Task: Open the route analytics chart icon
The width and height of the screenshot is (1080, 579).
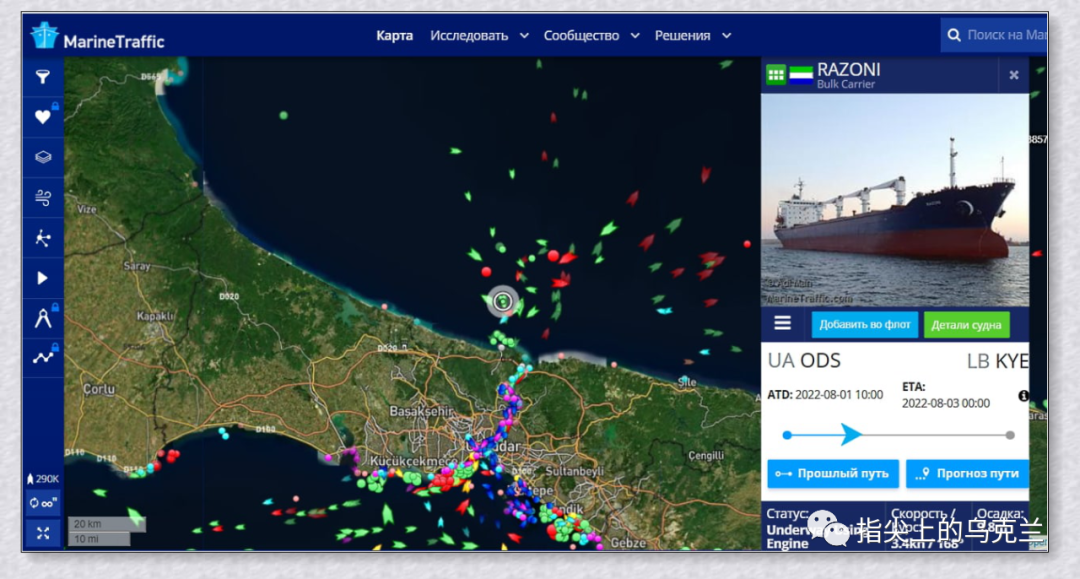Action: click(x=43, y=357)
